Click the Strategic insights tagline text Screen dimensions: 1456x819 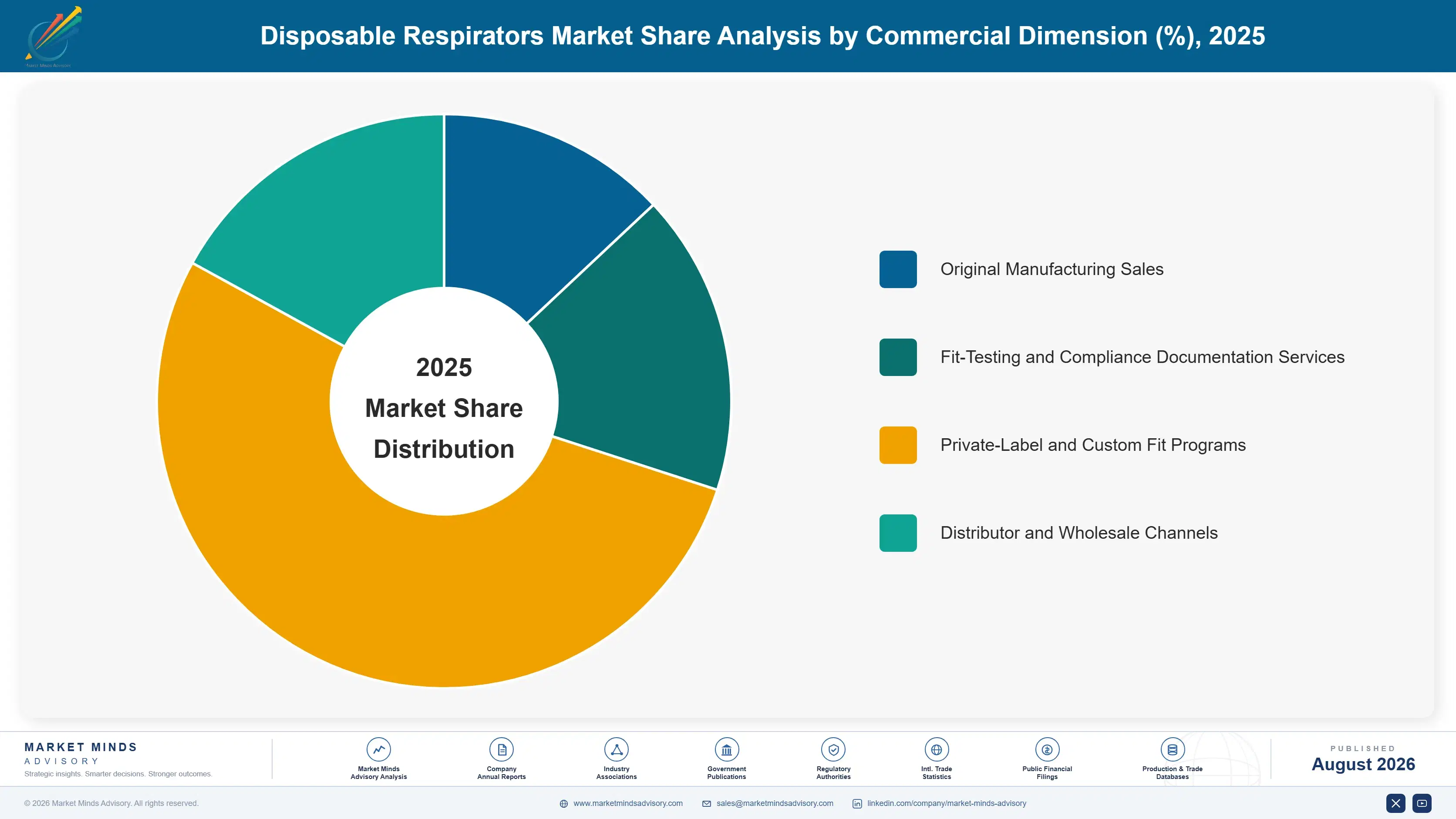(x=118, y=774)
